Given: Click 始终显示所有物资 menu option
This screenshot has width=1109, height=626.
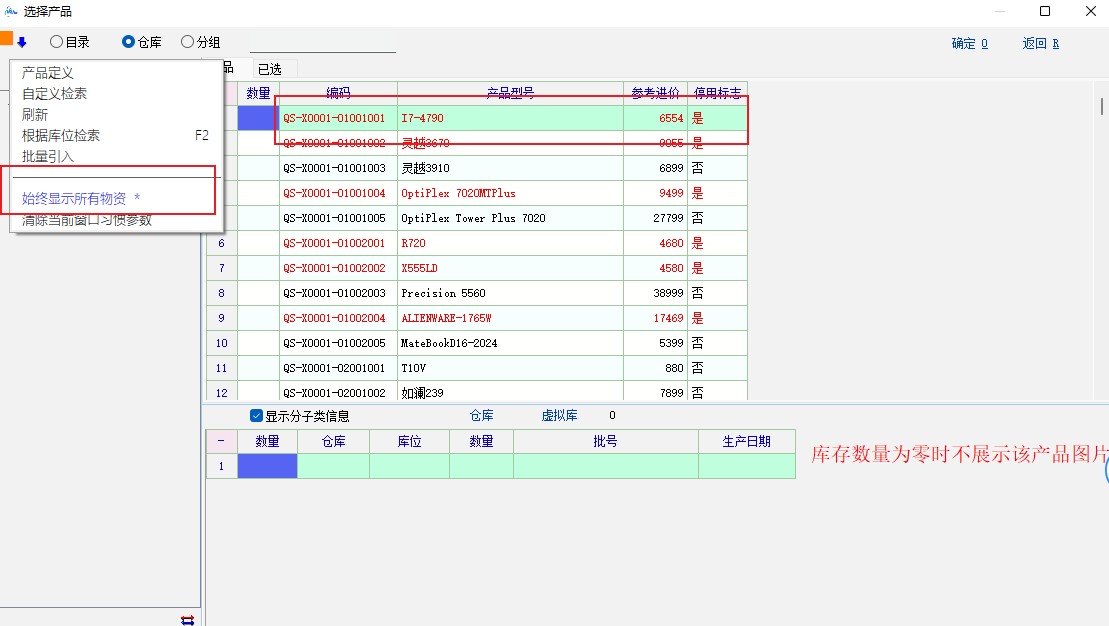Looking at the screenshot, I should click(x=75, y=199).
